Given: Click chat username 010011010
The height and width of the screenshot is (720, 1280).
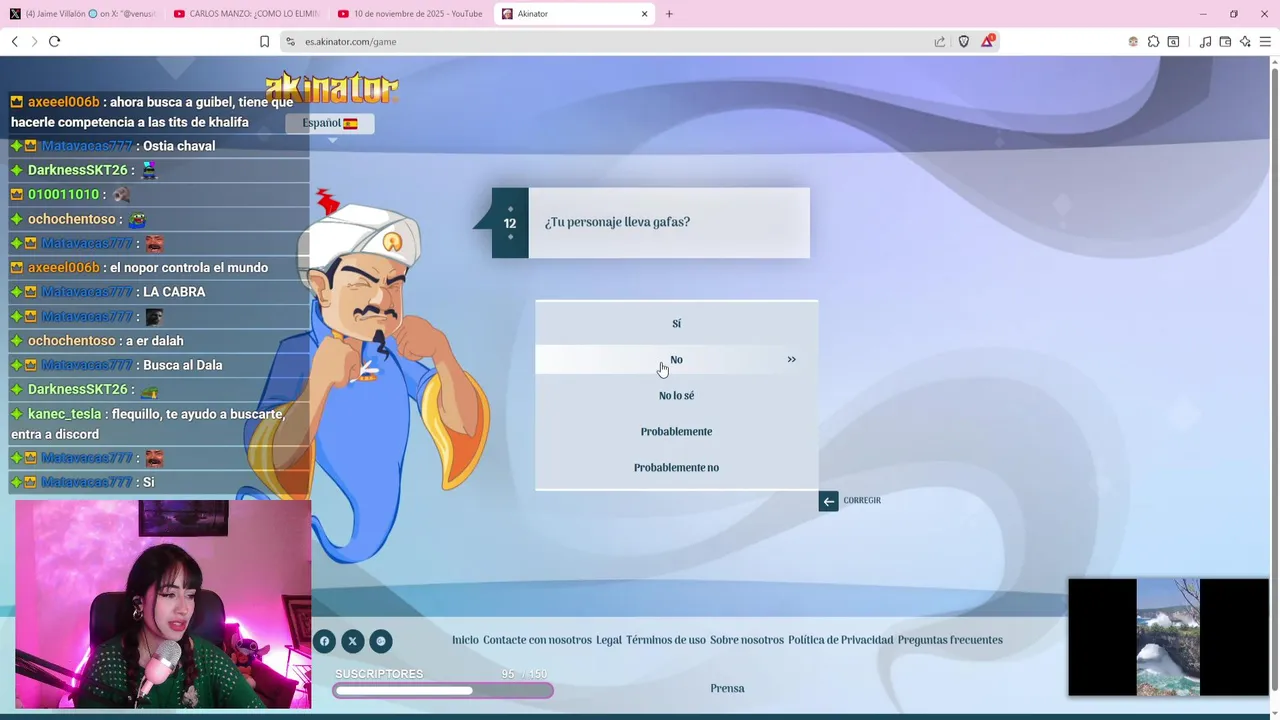Looking at the screenshot, I should click(63, 194).
